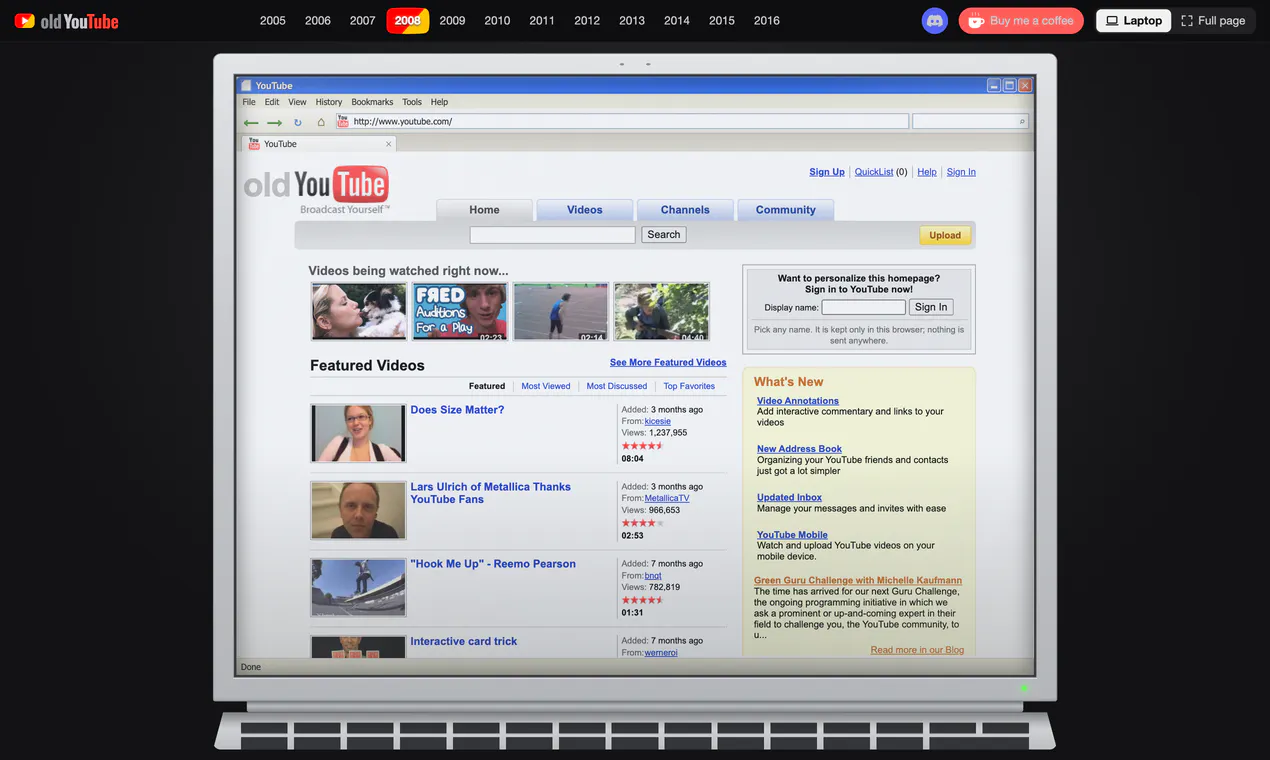Click the browser forward arrow
Viewport: 1270px width, 760px height.
click(274, 122)
